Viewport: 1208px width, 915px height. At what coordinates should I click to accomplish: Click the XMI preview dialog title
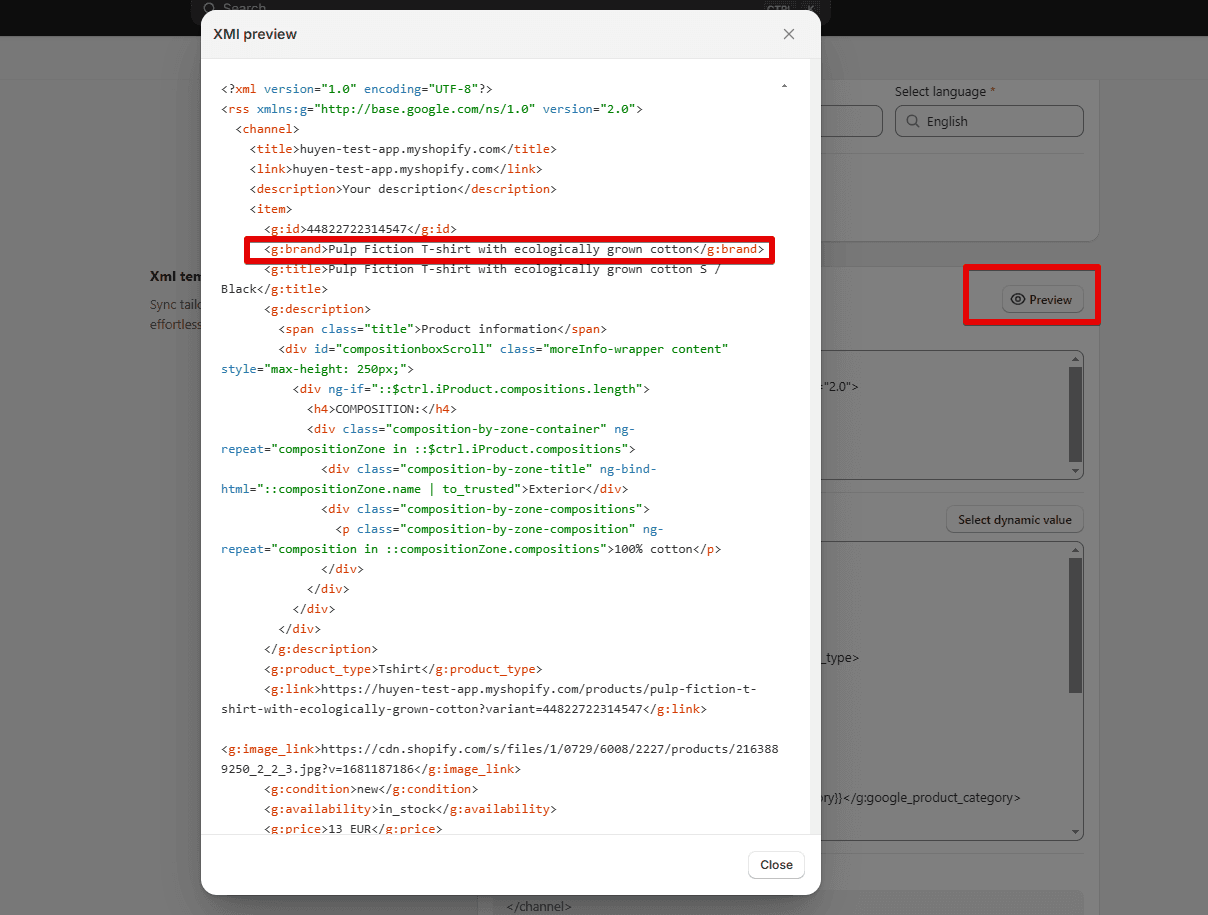(x=253, y=34)
